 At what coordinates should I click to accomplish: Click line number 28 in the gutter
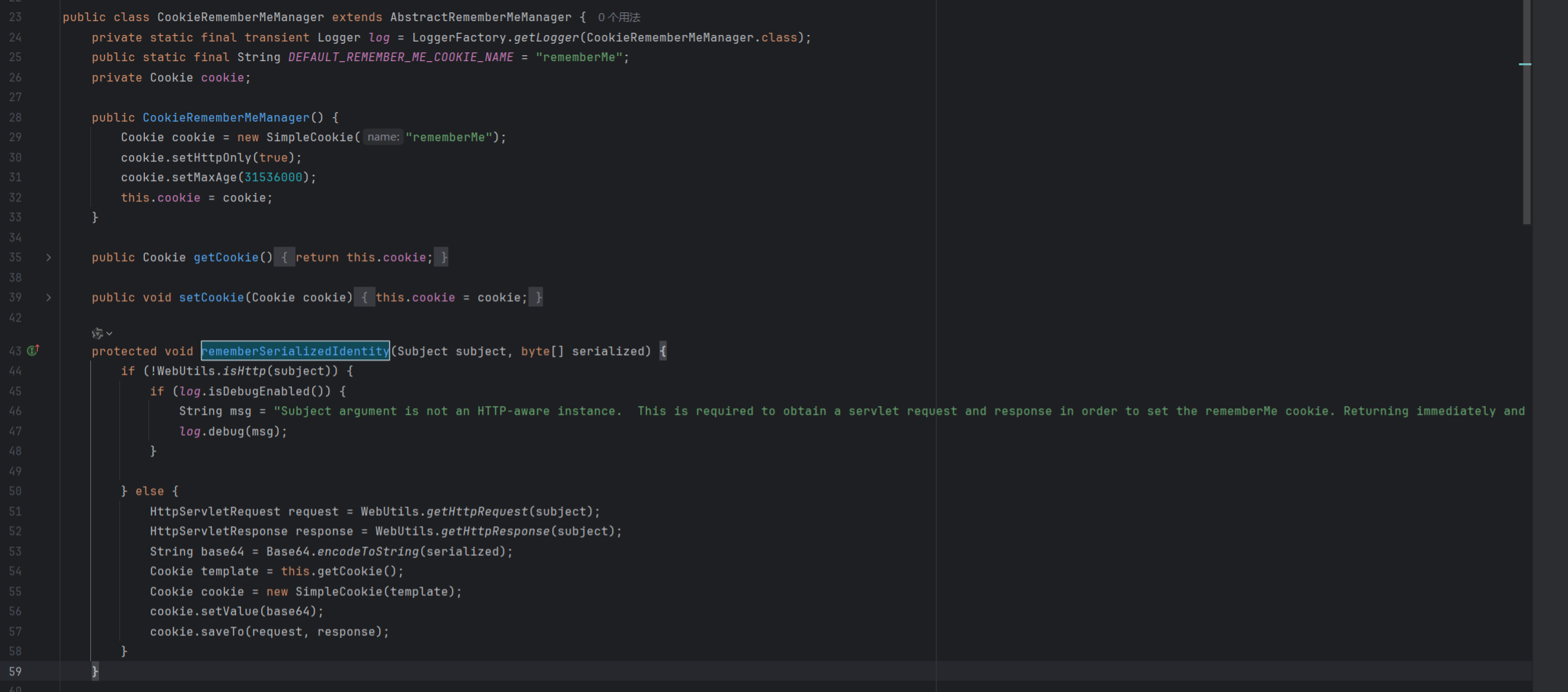(15, 118)
